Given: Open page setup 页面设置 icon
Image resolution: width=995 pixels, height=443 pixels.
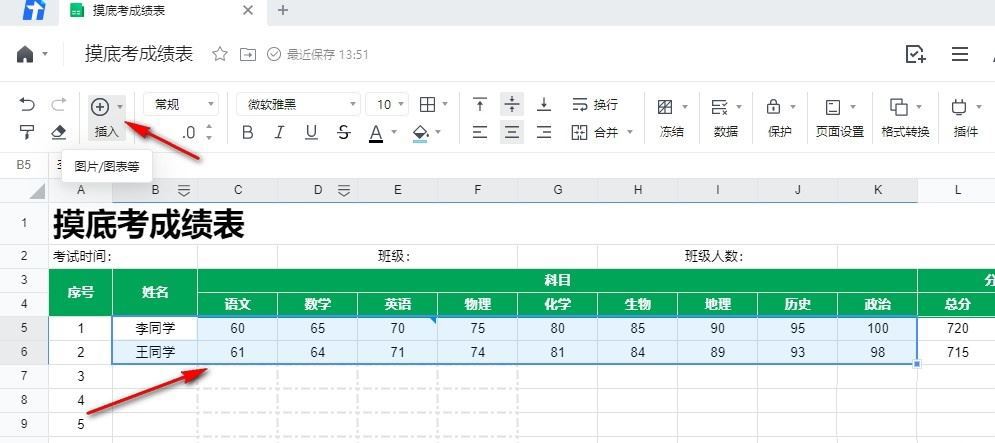Looking at the screenshot, I should pyautogui.click(x=833, y=107).
